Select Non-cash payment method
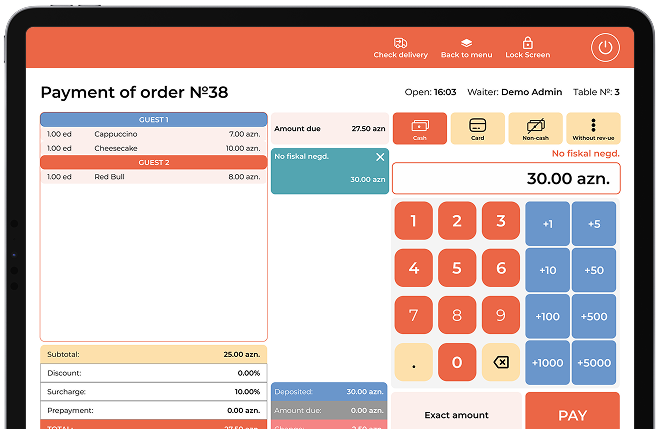This screenshot has height=429, width=660. pyautogui.click(x=535, y=128)
